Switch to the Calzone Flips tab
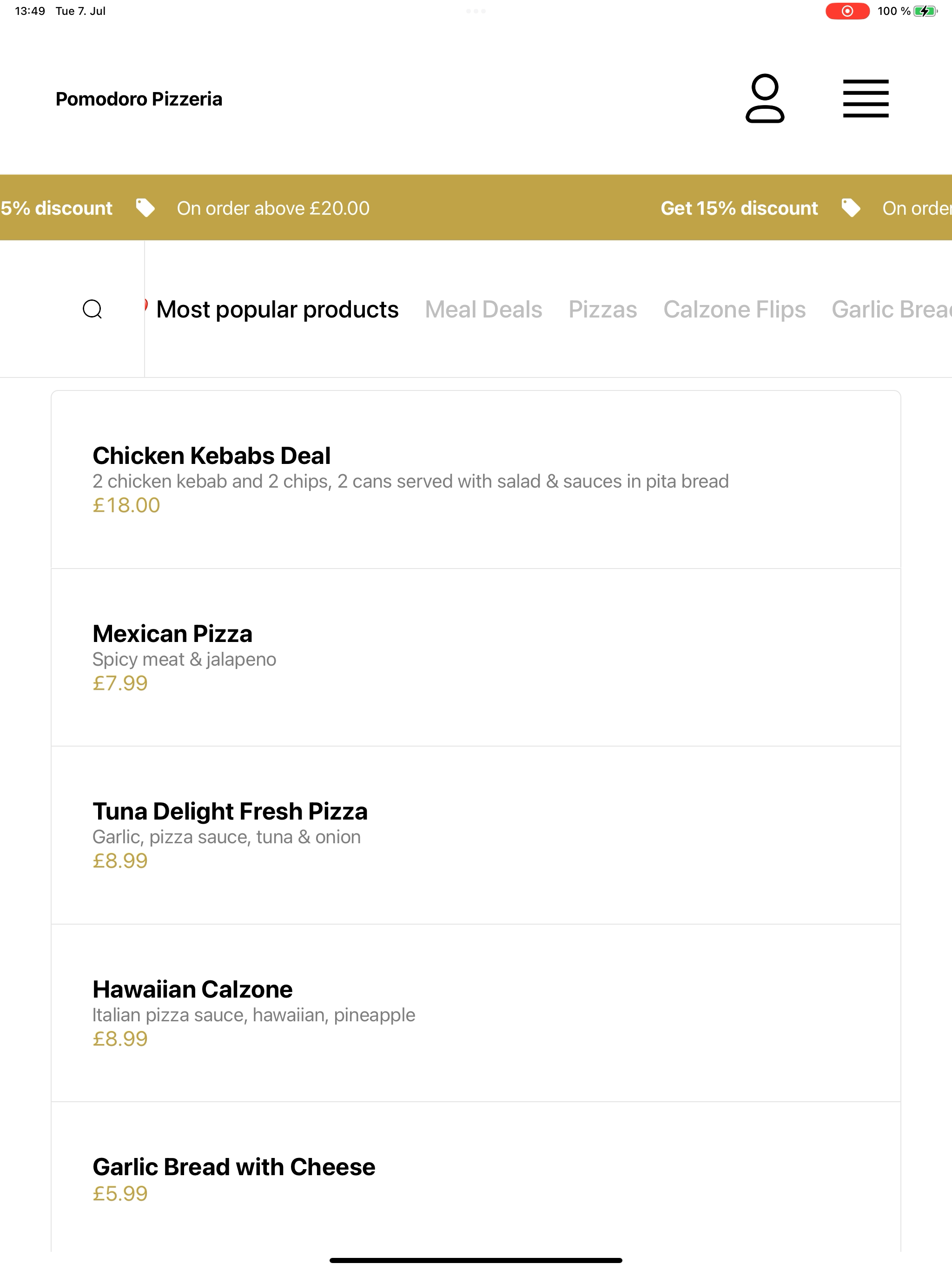This screenshot has height=1270, width=952. [x=734, y=310]
